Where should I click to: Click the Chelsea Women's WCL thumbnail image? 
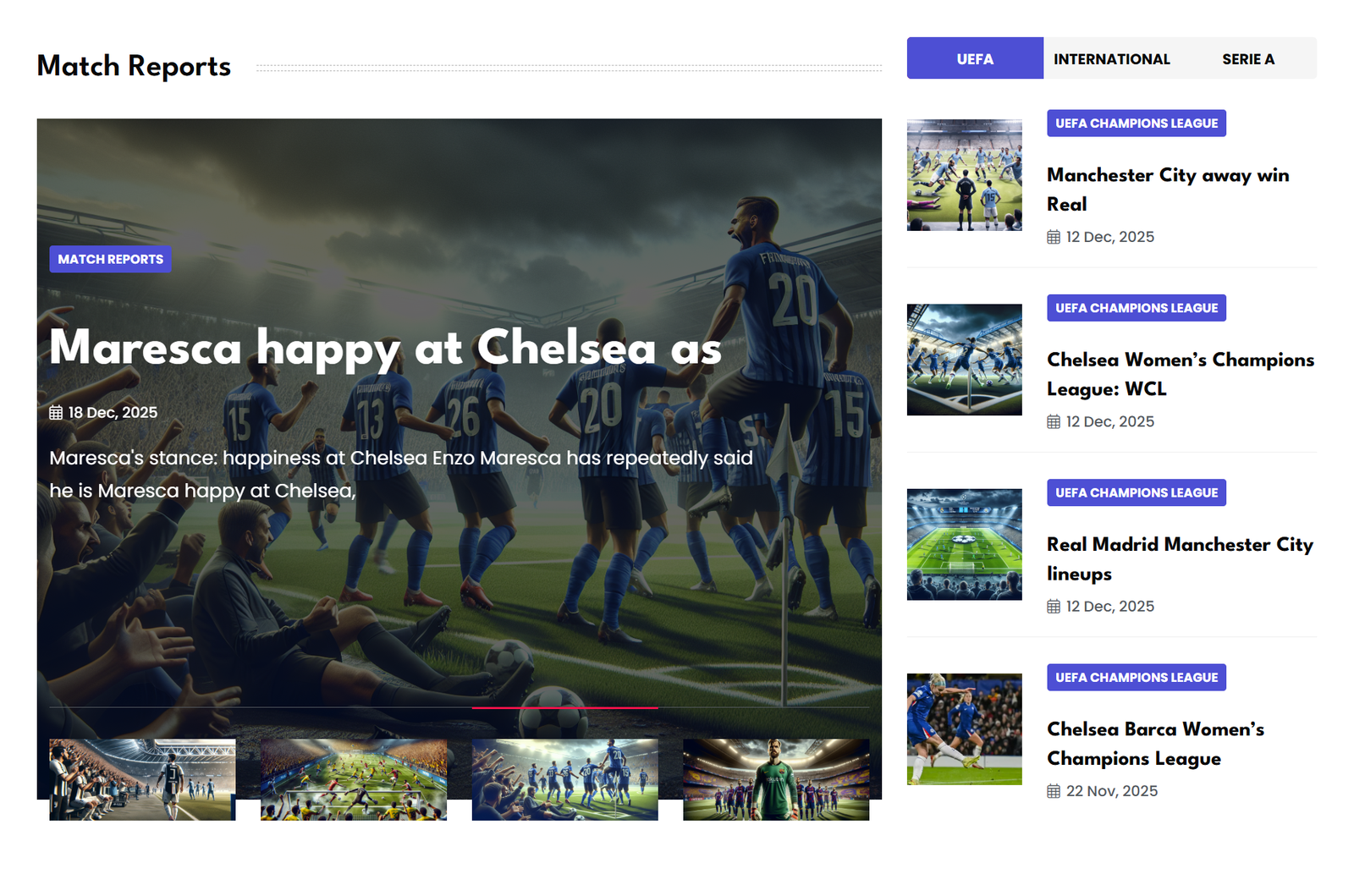point(965,360)
